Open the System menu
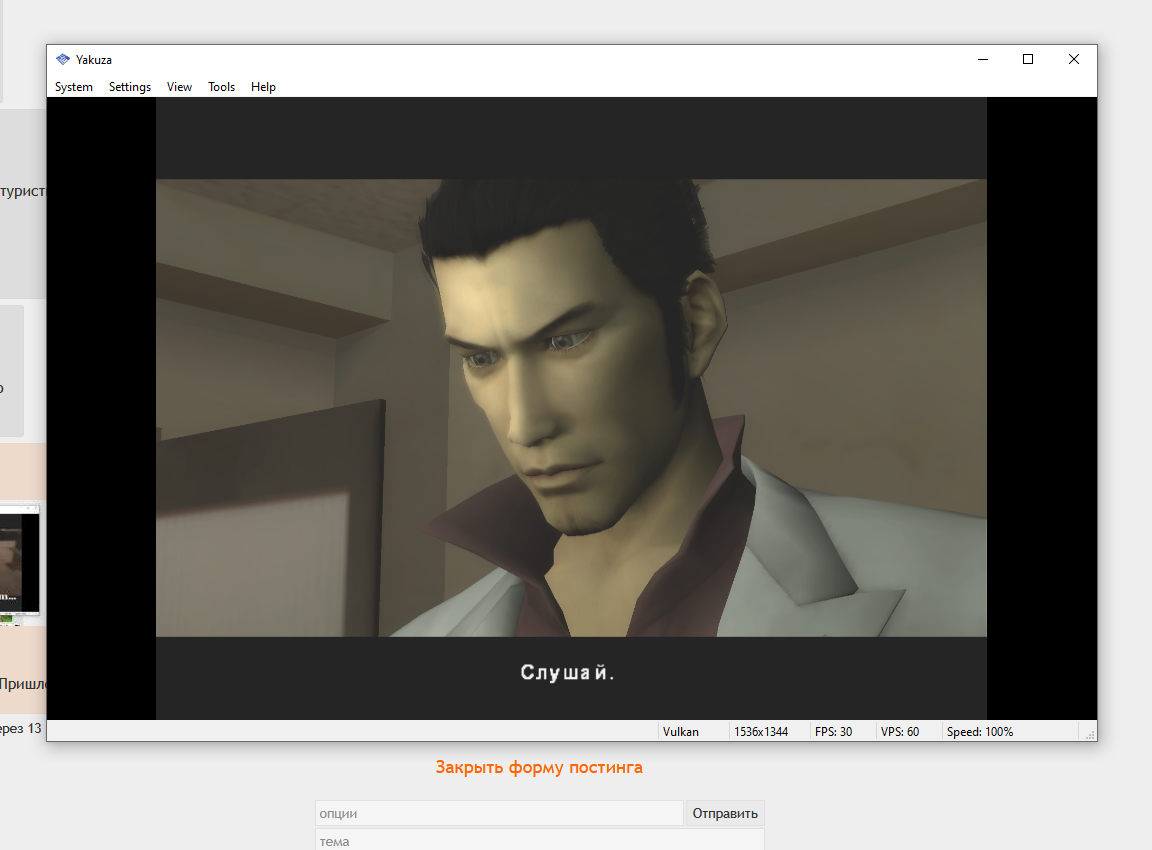Viewport: 1152px width, 850px height. [x=73, y=87]
